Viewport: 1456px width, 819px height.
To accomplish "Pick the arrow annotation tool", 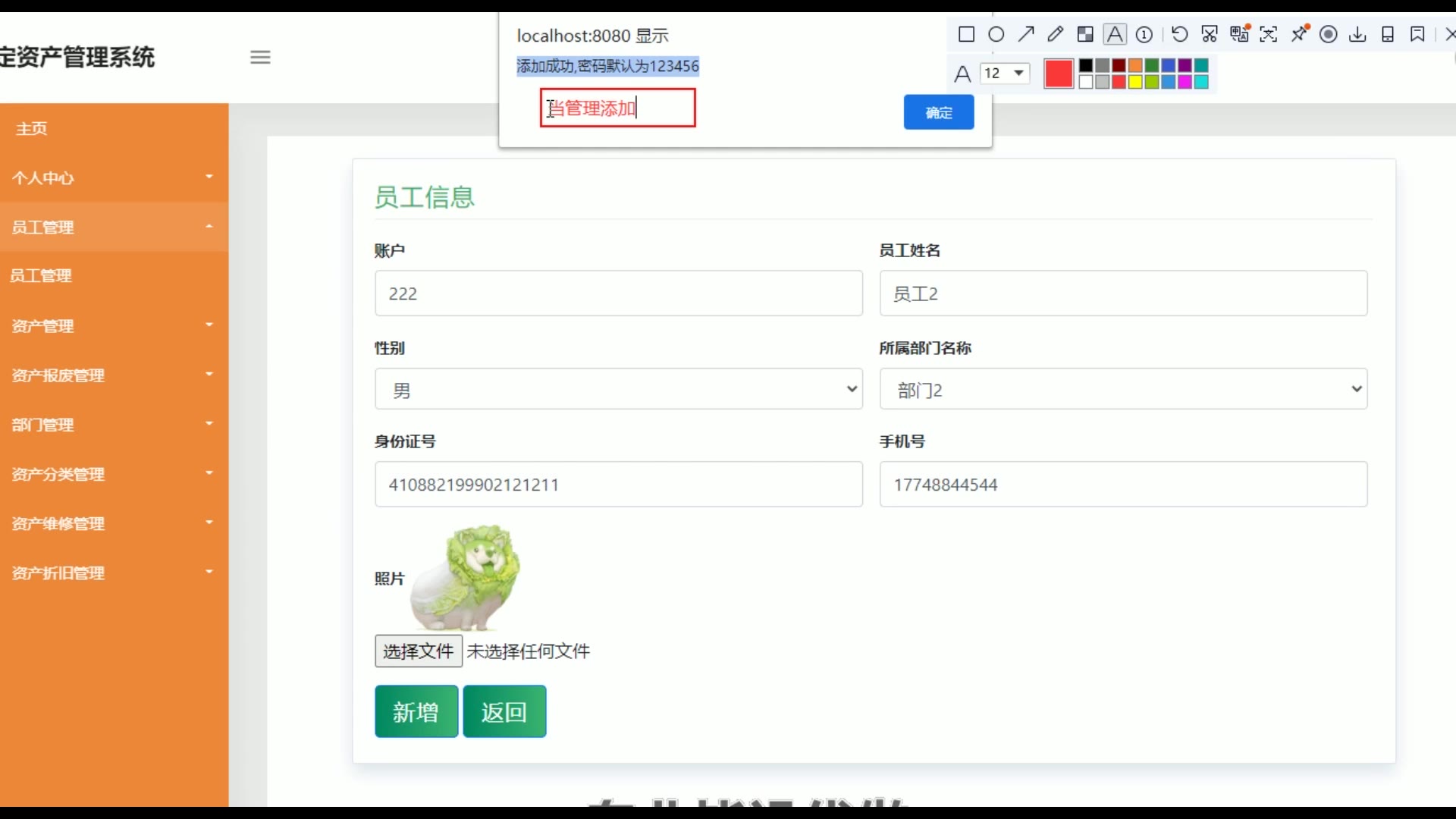I will (1026, 34).
